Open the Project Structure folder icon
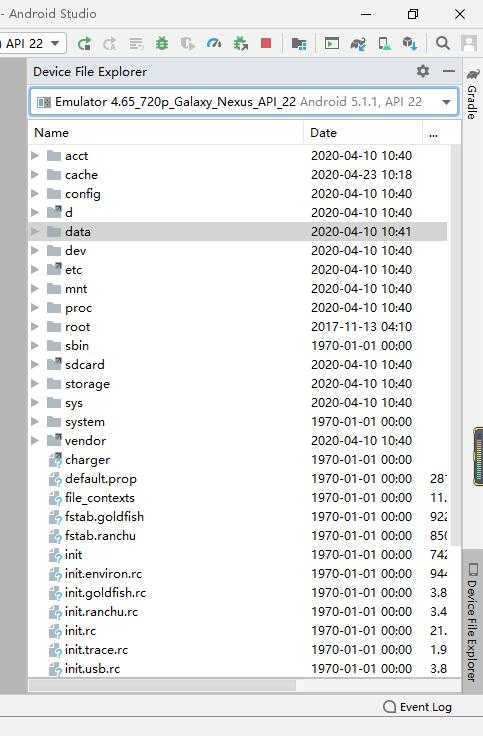Image resolution: width=483 pixels, height=736 pixels. point(299,44)
